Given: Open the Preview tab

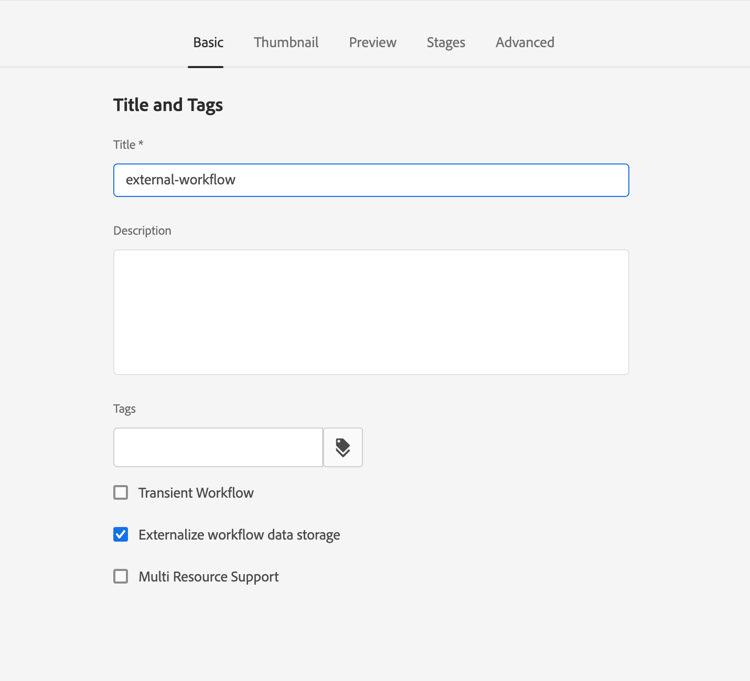Looking at the screenshot, I should tap(372, 43).
